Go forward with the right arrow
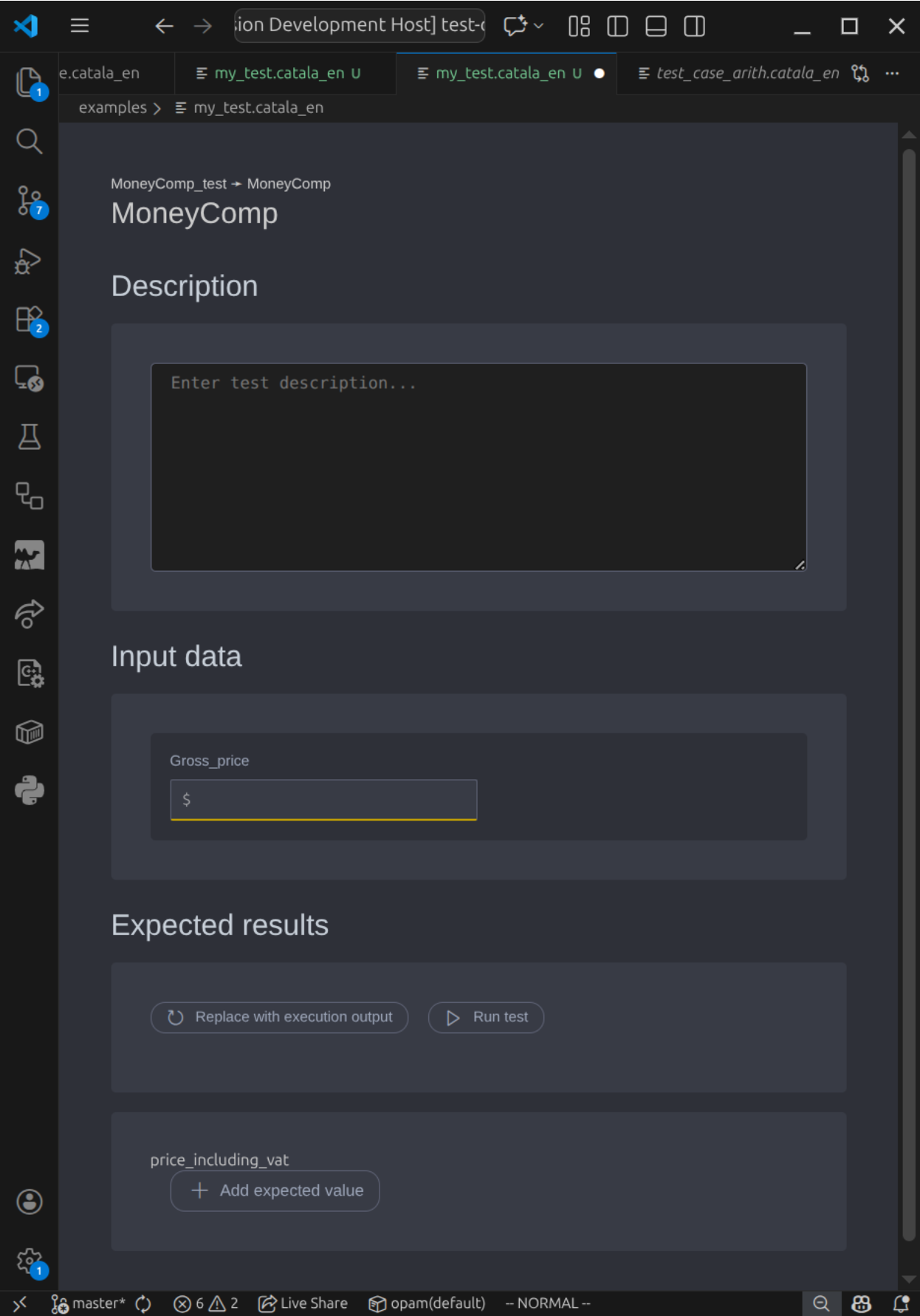This screenshot has width=920, height=1316. coord(202,26)
